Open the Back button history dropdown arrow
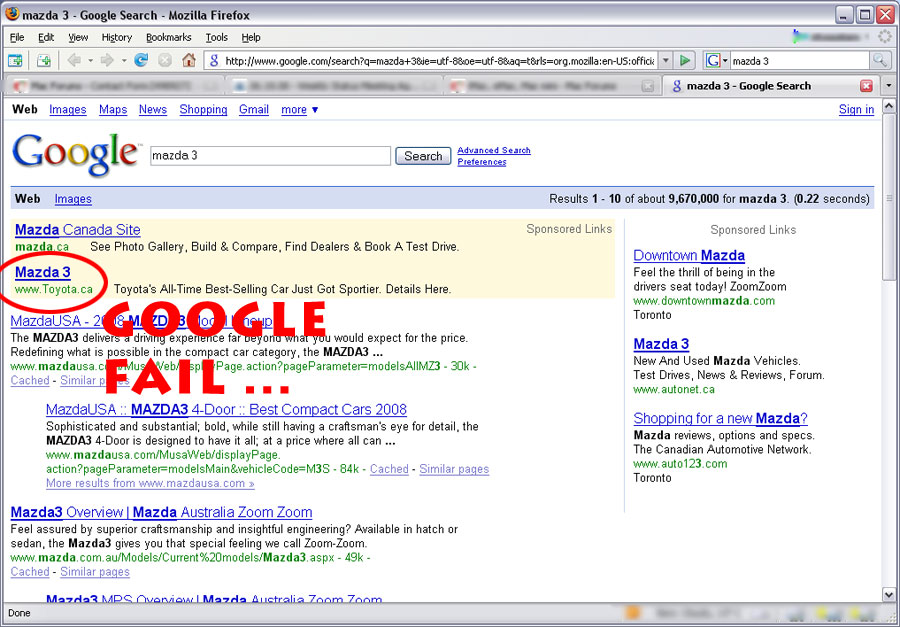This screenshot has height=627, width=900. [x=90, y=60]
